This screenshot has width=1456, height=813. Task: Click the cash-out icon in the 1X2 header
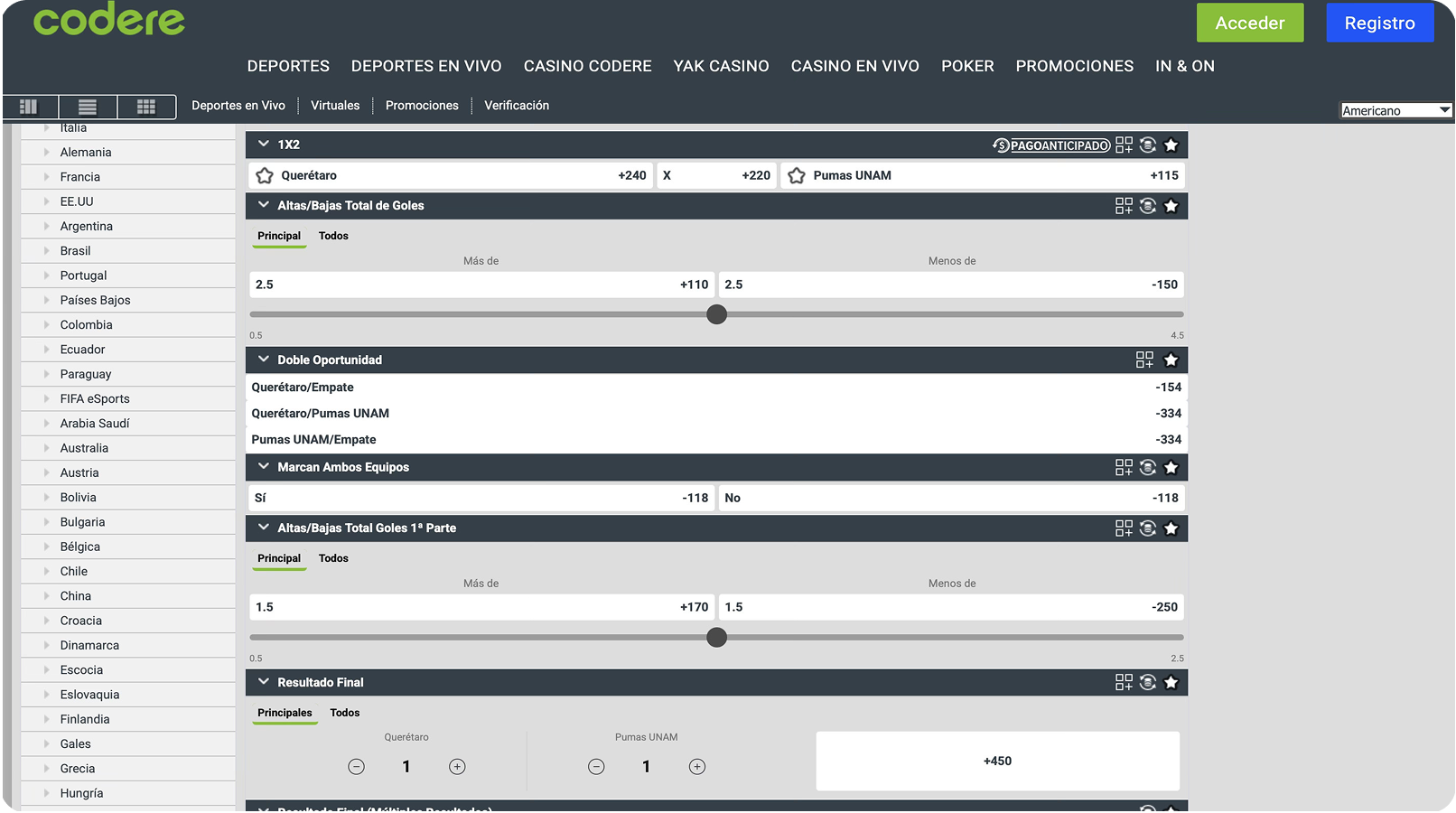(1148, 145)
